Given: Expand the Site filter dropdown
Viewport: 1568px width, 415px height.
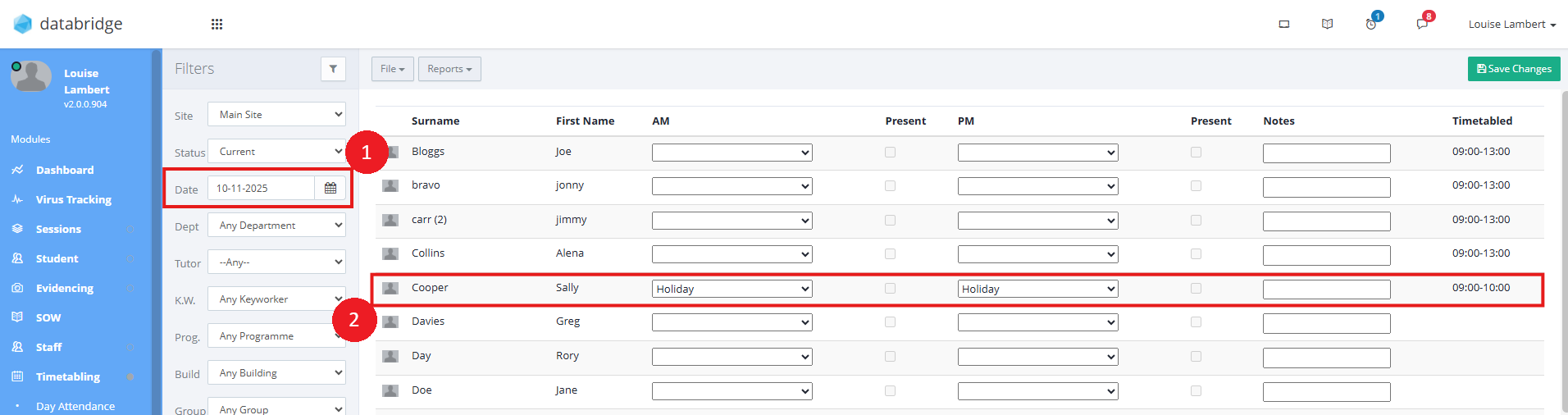Looking at the screenshot, I should click(276, 115).
